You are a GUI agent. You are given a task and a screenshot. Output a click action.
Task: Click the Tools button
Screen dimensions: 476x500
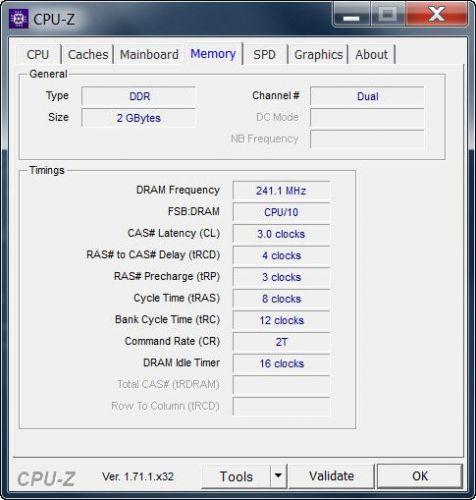[236, 476]
